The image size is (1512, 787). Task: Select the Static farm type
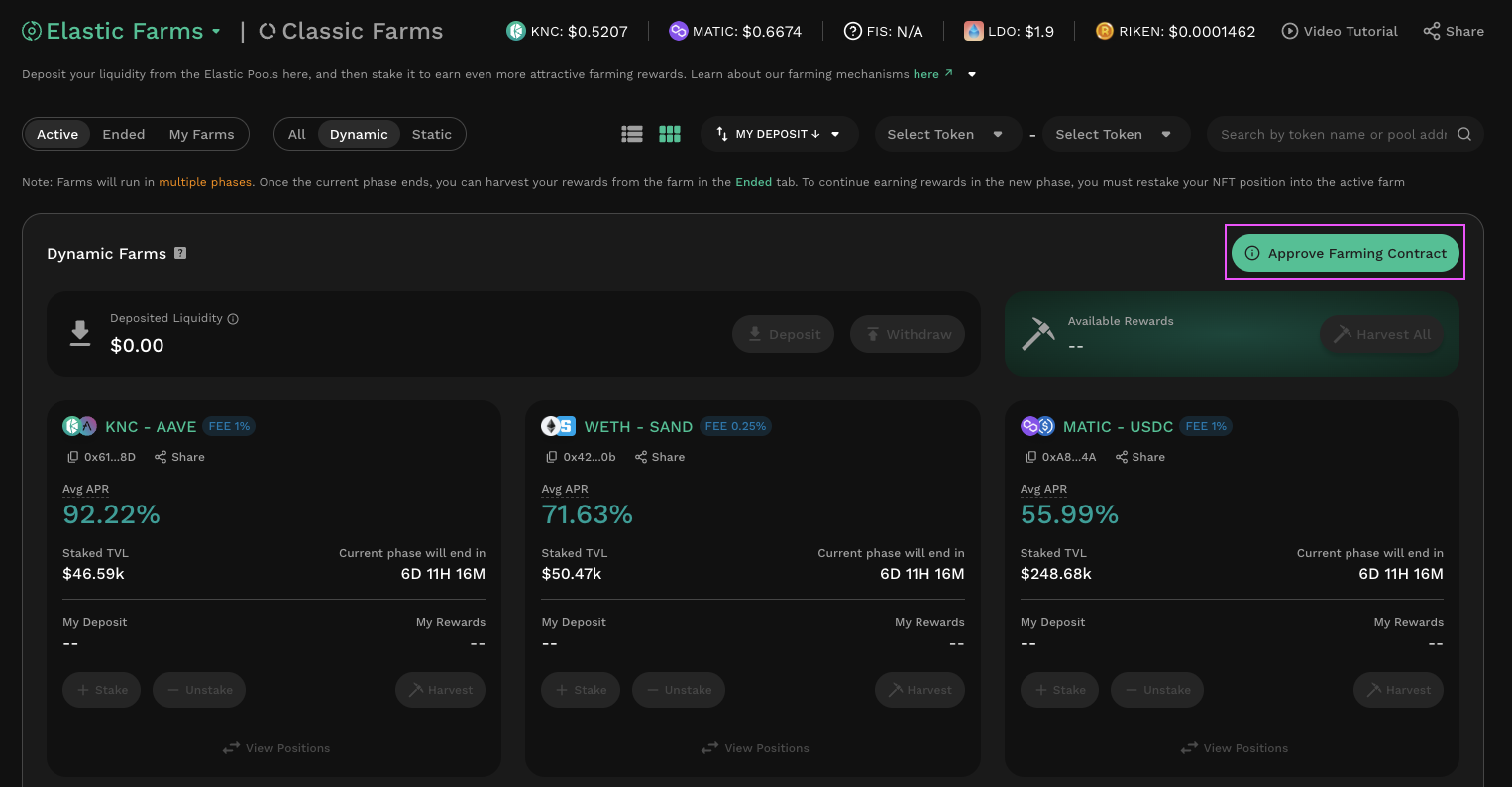431,135
